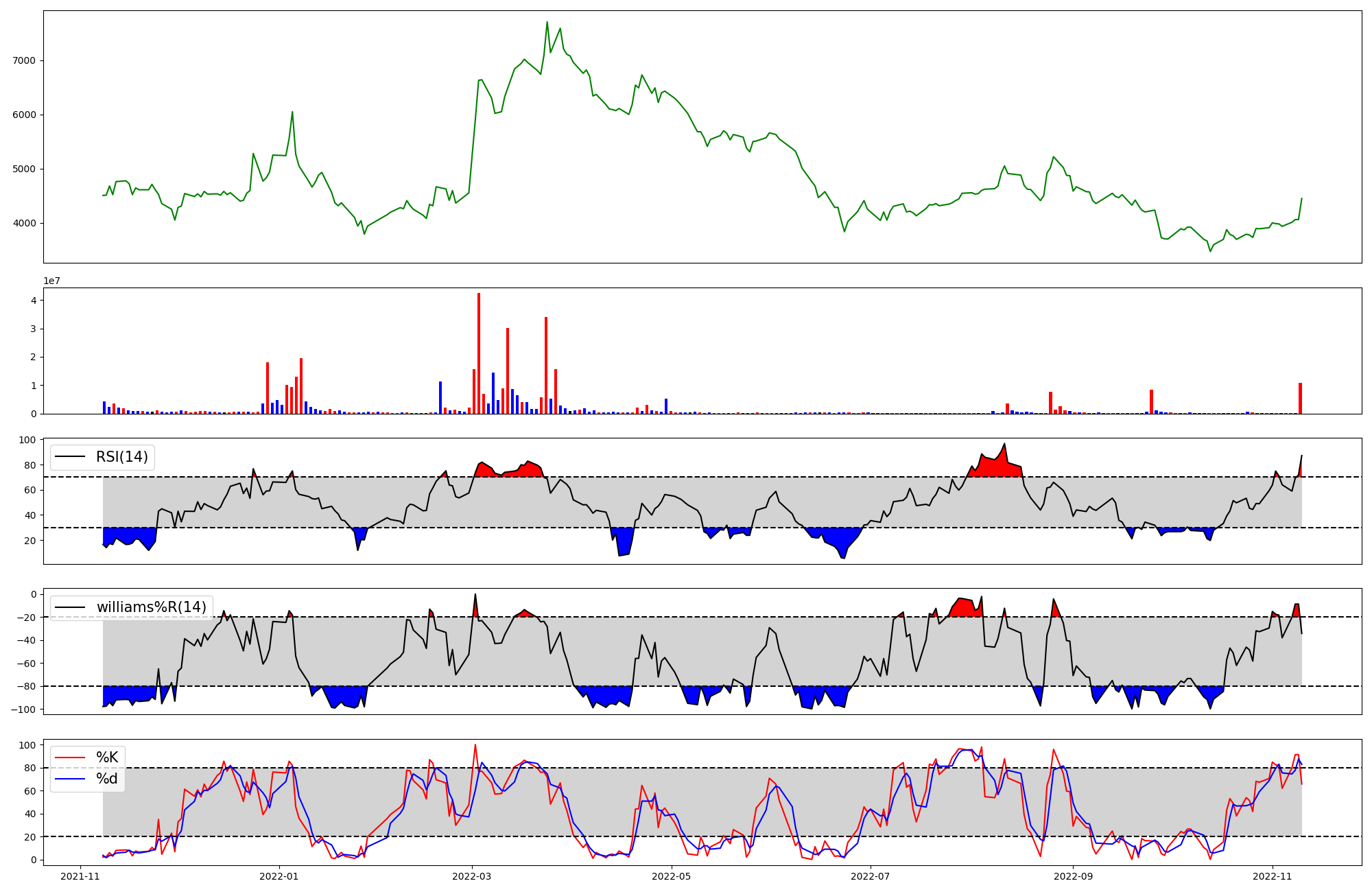
Task: Click the 2022-07 x-axis date label
Action: point(870,876)
